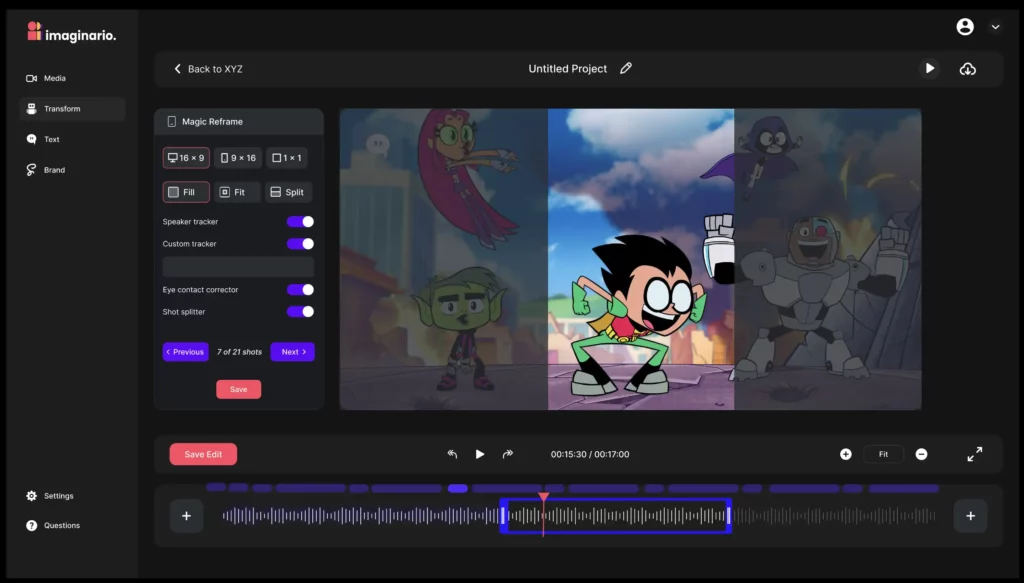Click the redo arrow in playback bar
The height and width of the screenshot is (583, 1024).
[x=508, y=454]
